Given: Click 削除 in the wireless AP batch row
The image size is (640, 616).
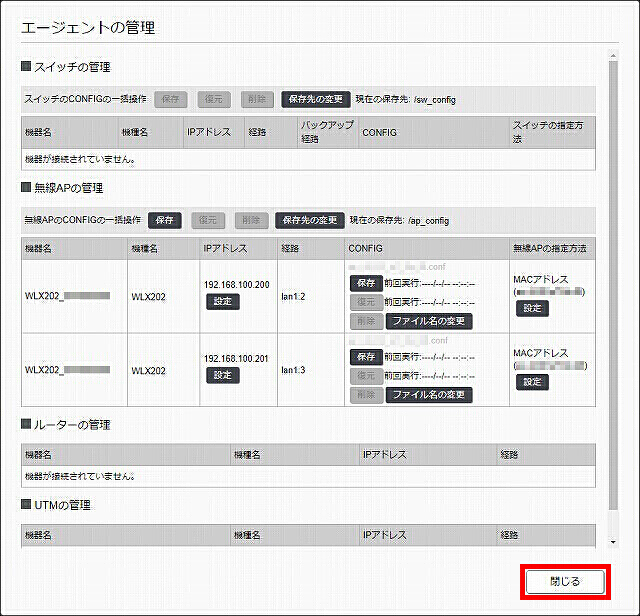Looking at the screenshot, I should click(251, 220).
